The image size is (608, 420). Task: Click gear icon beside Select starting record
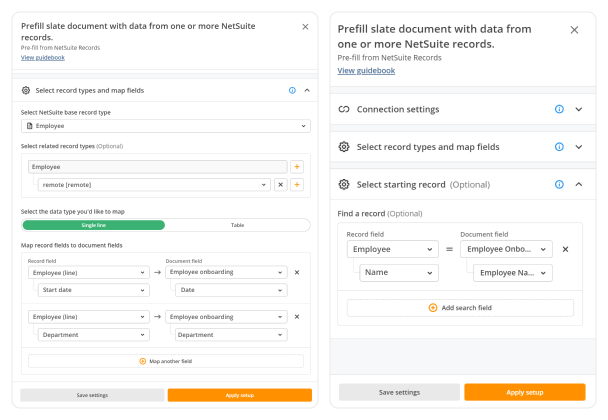344,185
